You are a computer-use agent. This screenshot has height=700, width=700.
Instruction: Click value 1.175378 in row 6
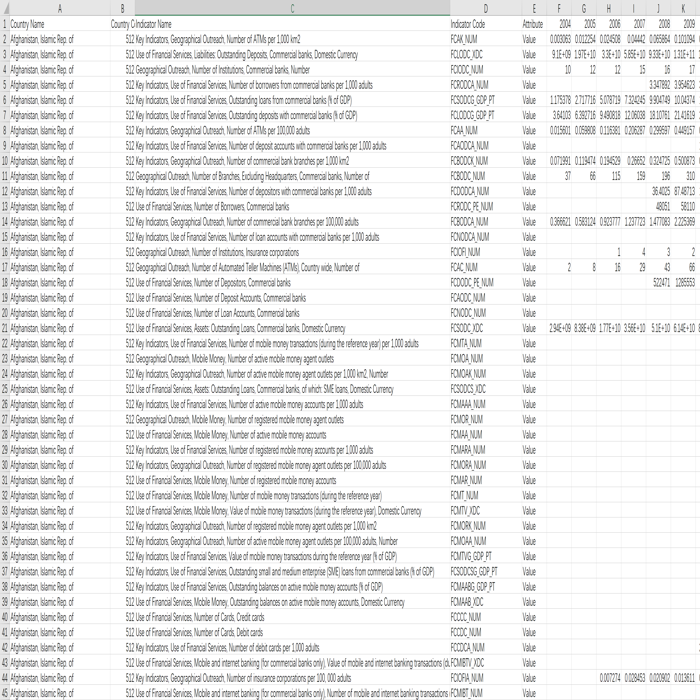(x=558, y=100)
